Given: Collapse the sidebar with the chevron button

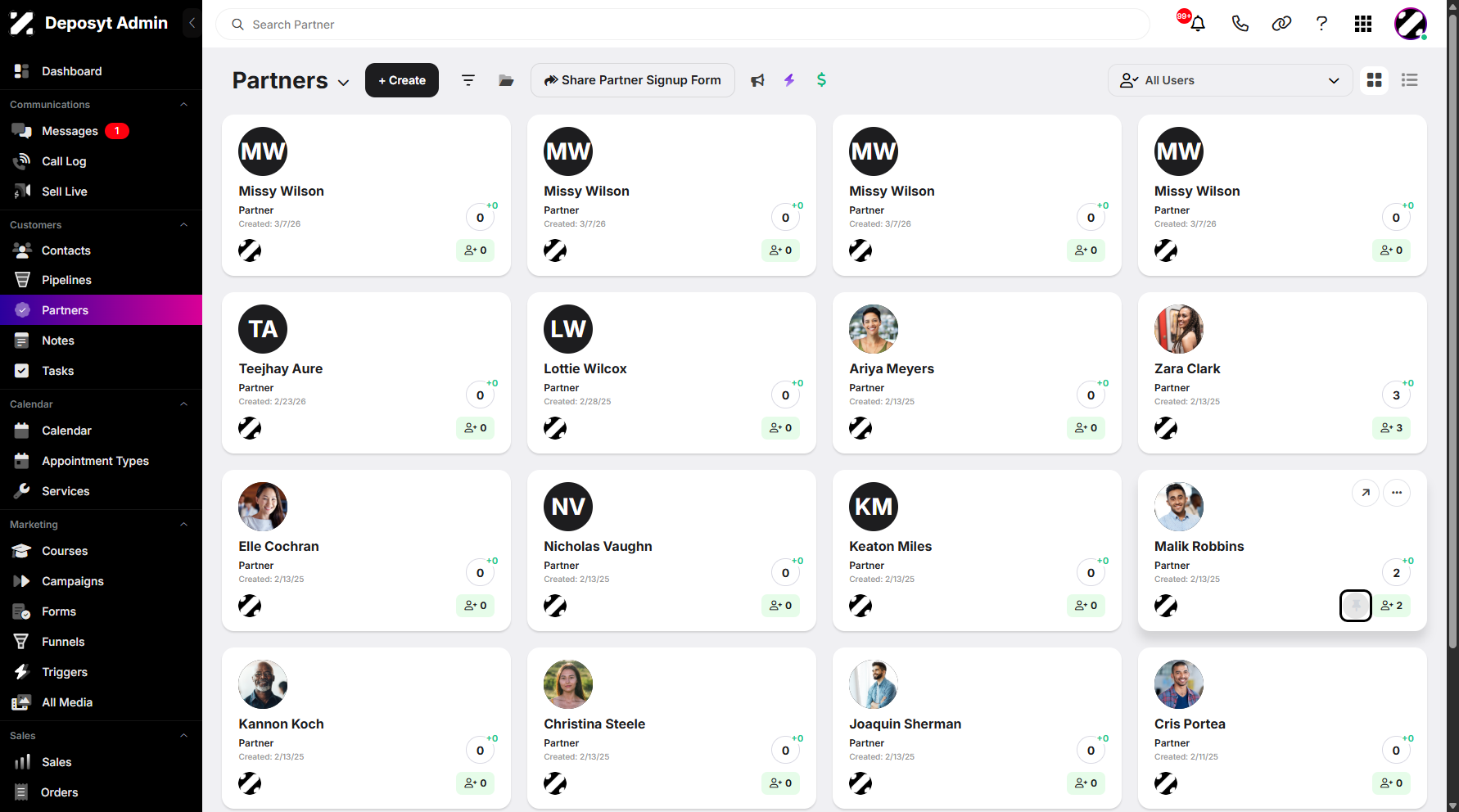Looking at the screenshot, I should [x=192, y=23].
